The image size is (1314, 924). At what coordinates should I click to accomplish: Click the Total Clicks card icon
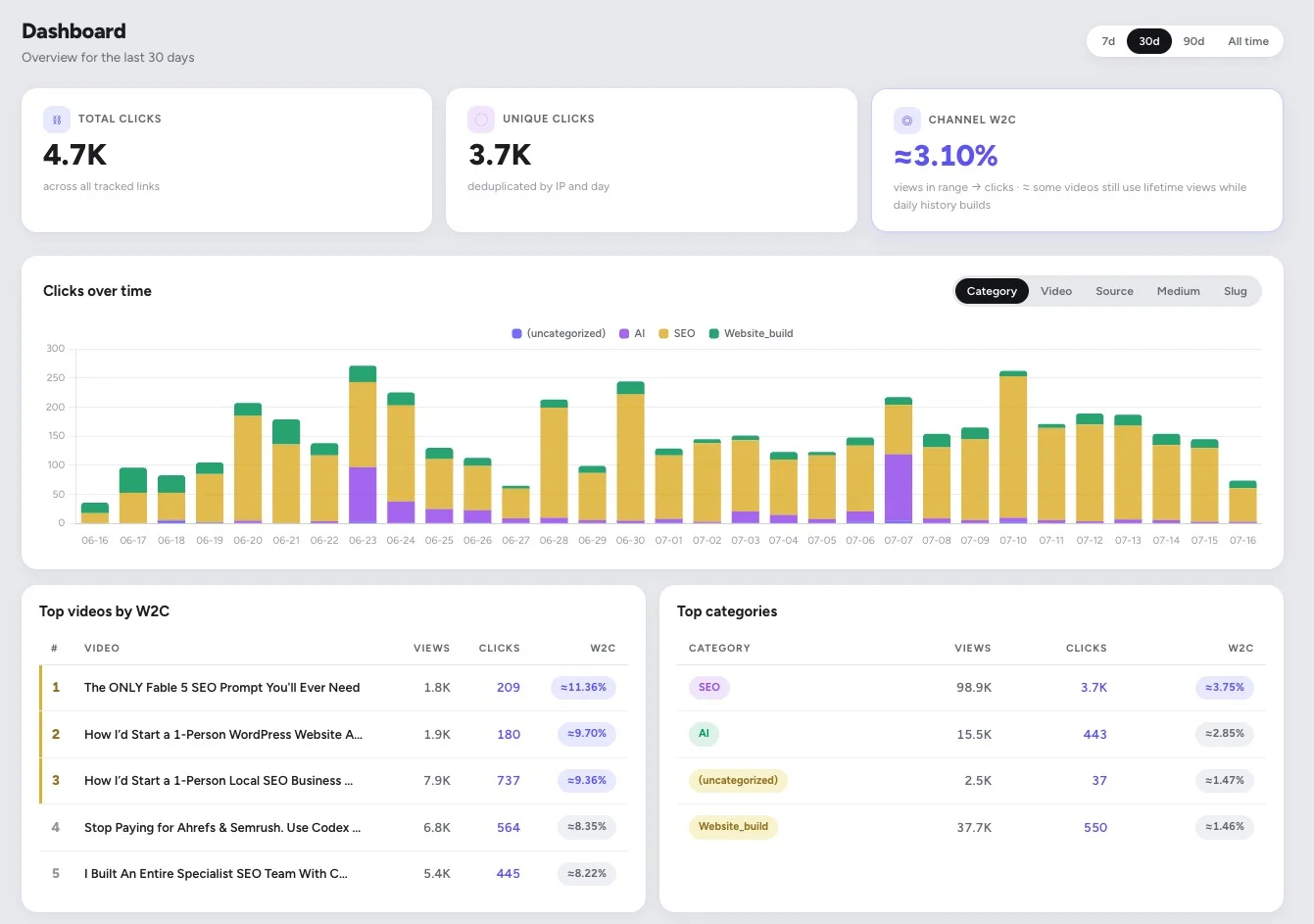coord(57,120)
